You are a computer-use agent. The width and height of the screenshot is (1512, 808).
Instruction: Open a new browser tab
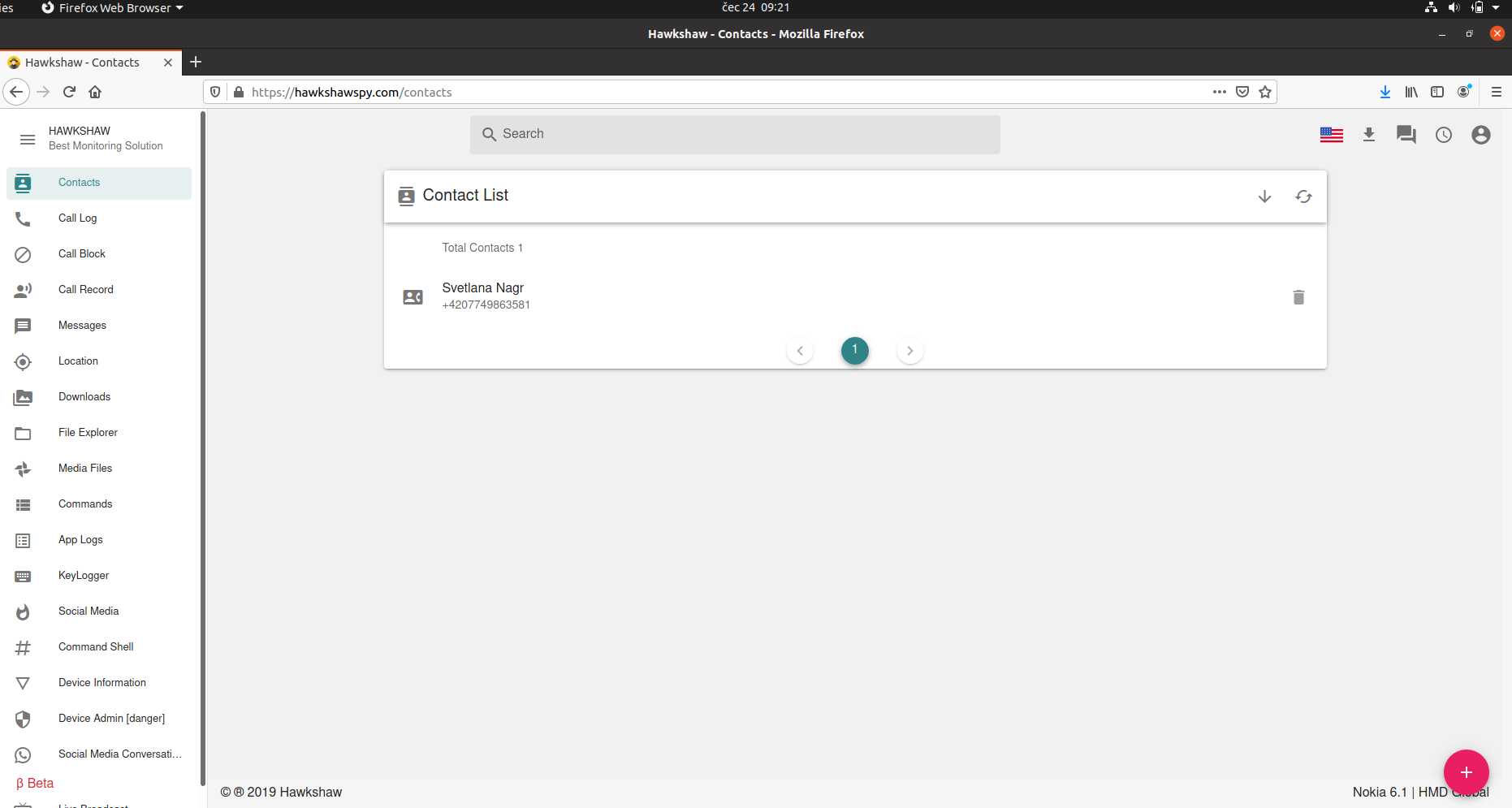coord(196,62)
